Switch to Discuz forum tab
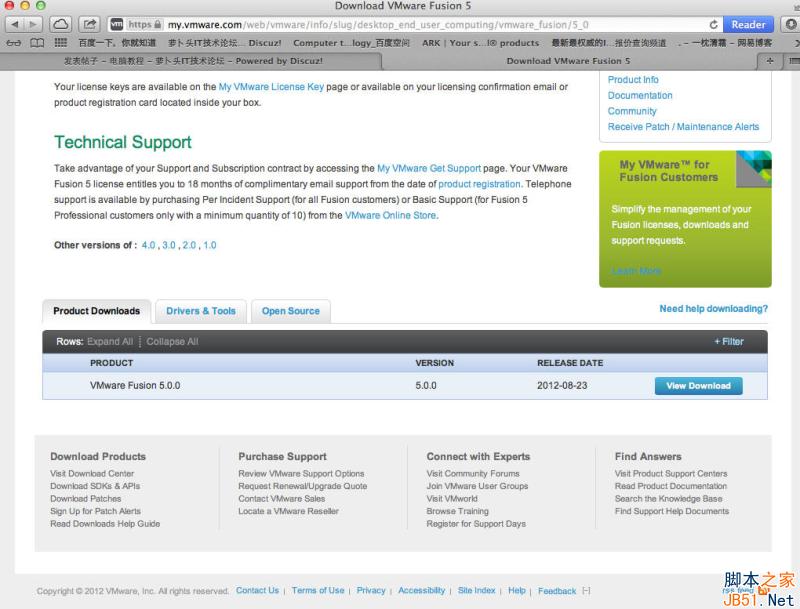 [193, 61]
